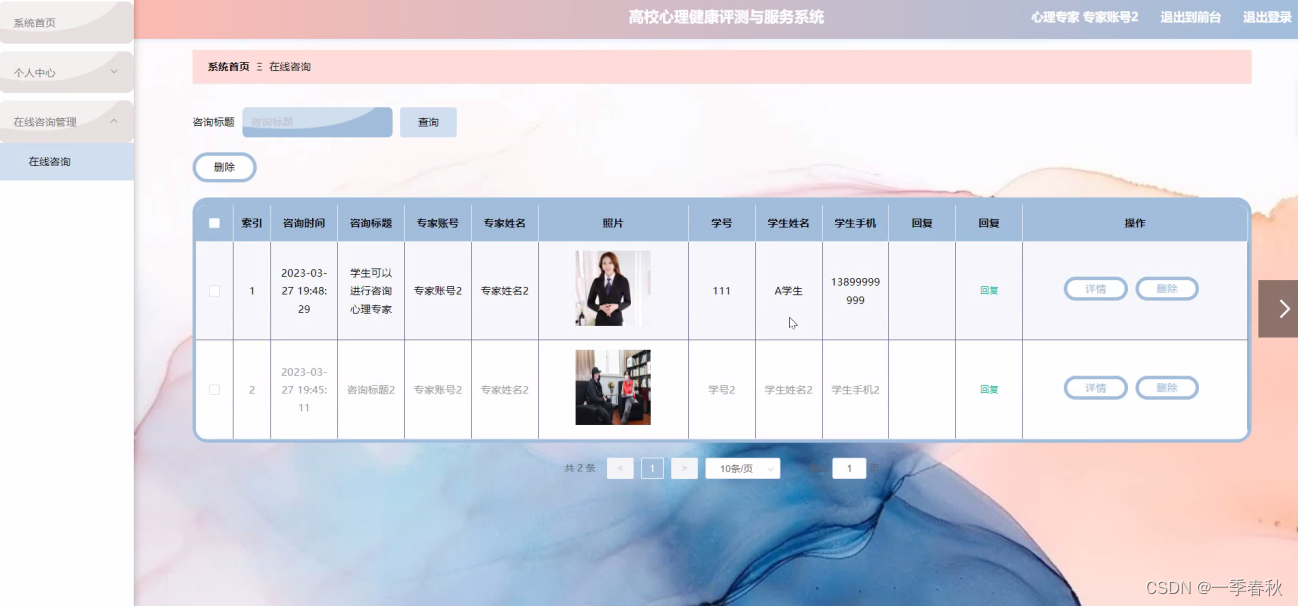
Task: Open the 10条/页 page size dropdown
Action: (x=743, y=468)
